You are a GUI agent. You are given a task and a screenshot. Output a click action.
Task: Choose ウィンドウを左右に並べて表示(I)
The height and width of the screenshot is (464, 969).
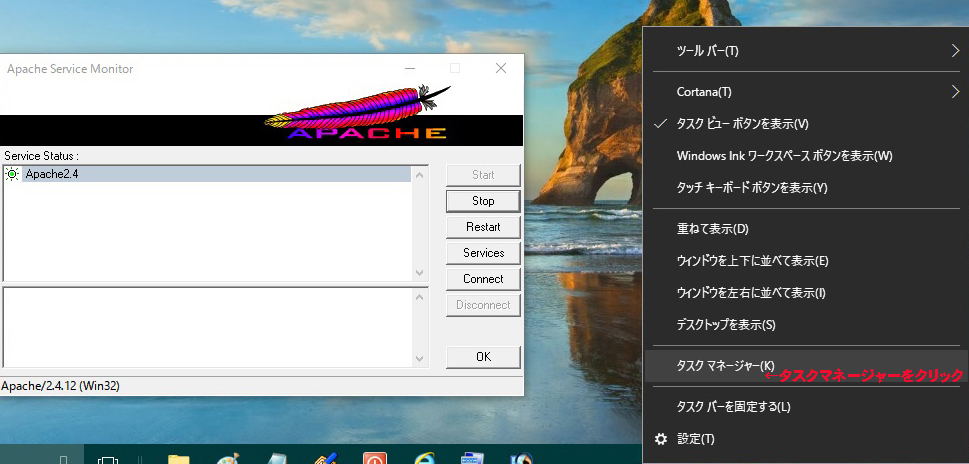(x=805, y=293)
